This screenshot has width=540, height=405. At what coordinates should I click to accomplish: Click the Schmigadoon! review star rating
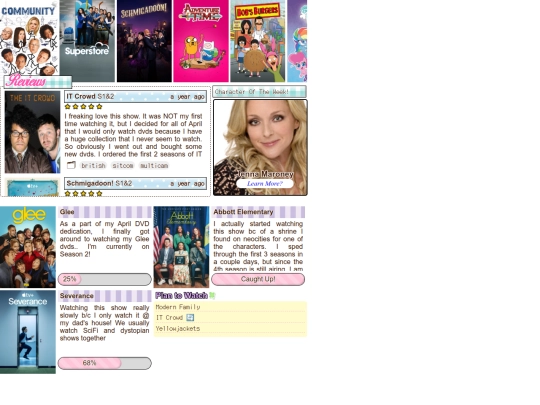pyautogui.click(x=83, y=194)
